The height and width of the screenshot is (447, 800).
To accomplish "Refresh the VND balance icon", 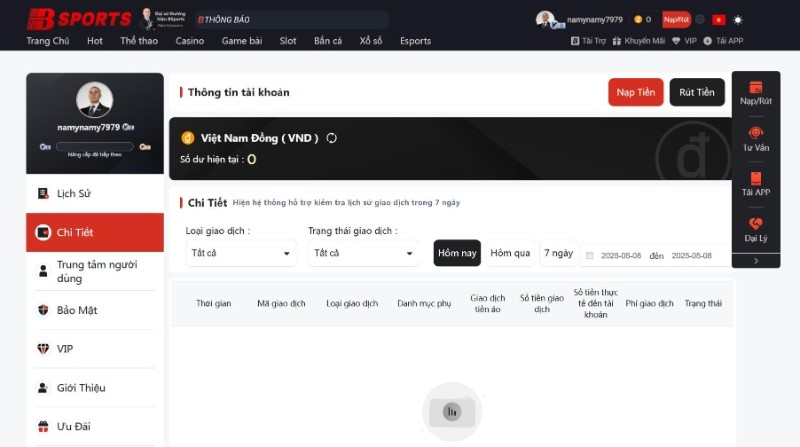I will [x=332, y=138].
